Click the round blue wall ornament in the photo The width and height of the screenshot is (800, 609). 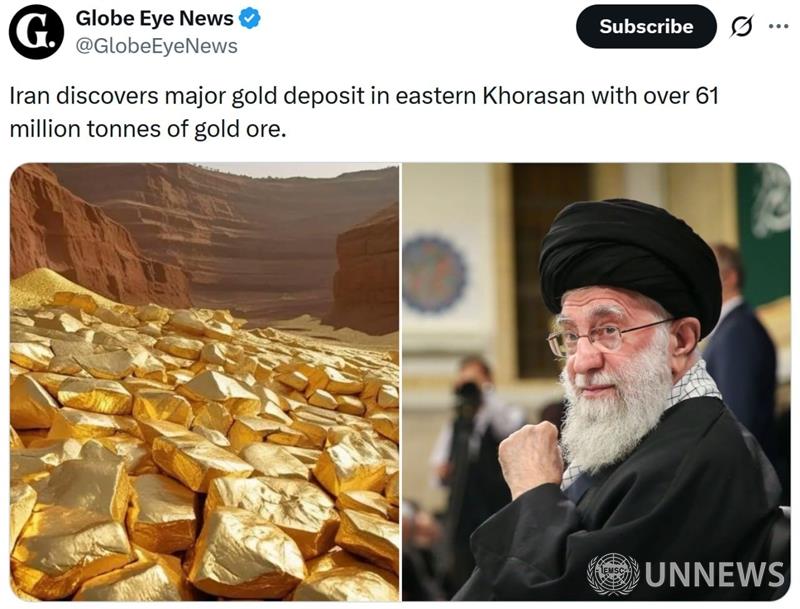point(434,274)
